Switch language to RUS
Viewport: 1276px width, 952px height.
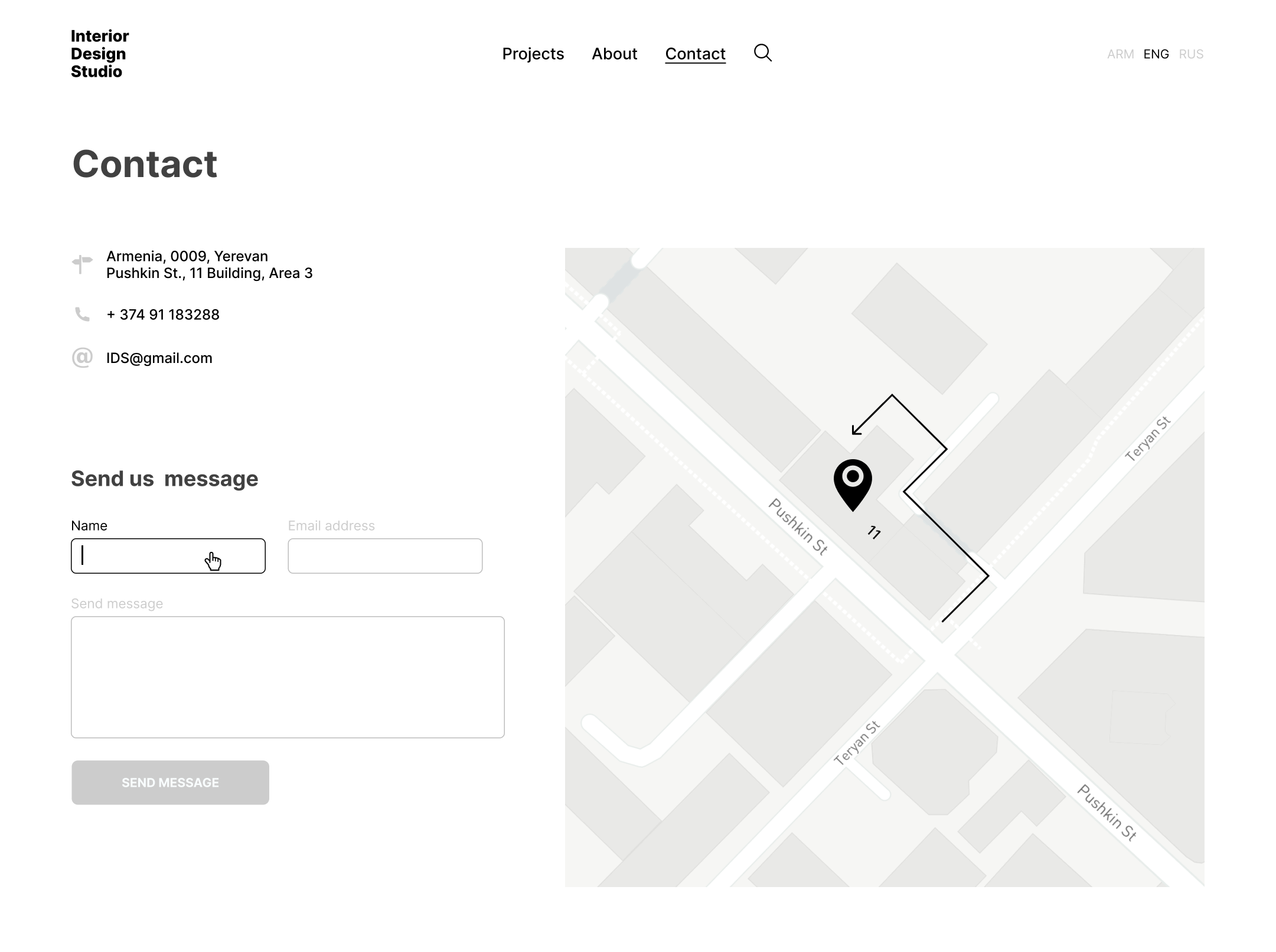(x=1191, y=54)
